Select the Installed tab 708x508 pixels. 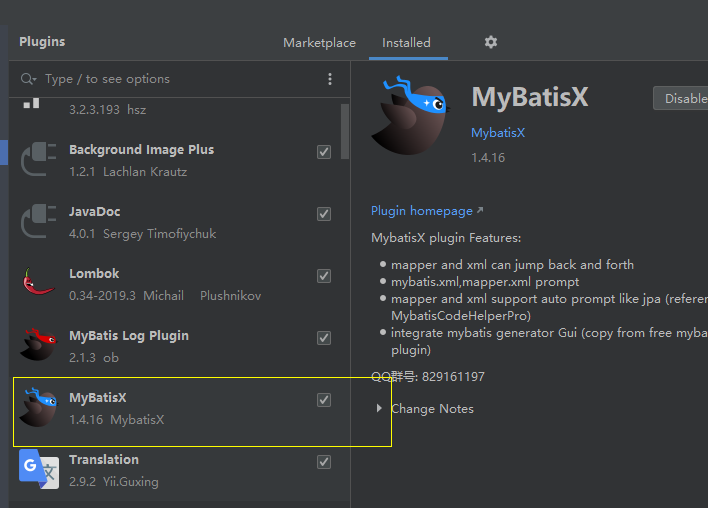[406, 43]
